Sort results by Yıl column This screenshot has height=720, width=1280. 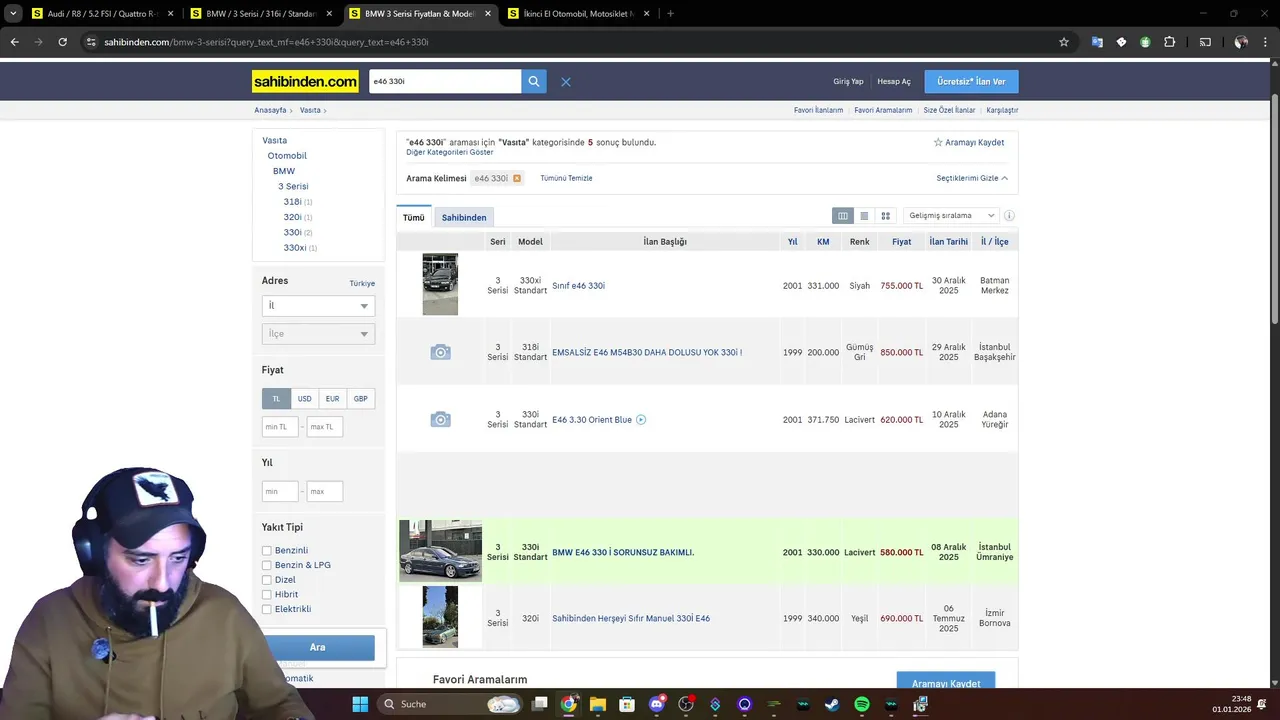click(792, 242)
